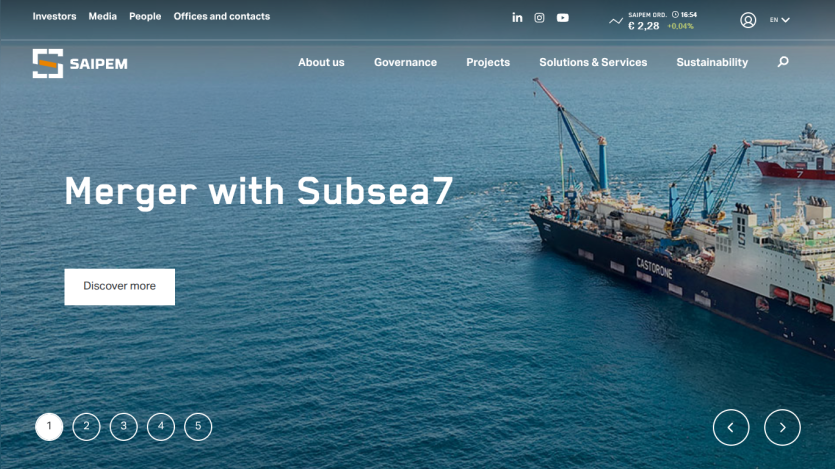
Task: Go to People page
Action: coord(145,17)
